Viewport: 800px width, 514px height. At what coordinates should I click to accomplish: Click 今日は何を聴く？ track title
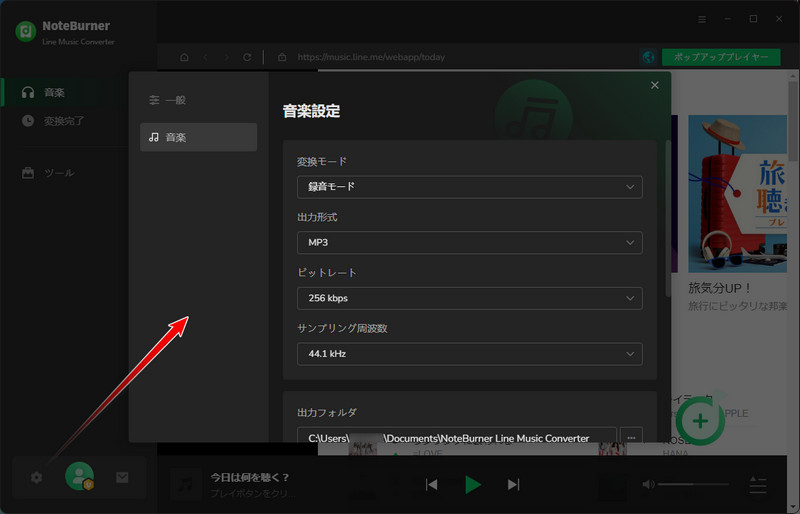pyautogui.click(x=250, y=478)
